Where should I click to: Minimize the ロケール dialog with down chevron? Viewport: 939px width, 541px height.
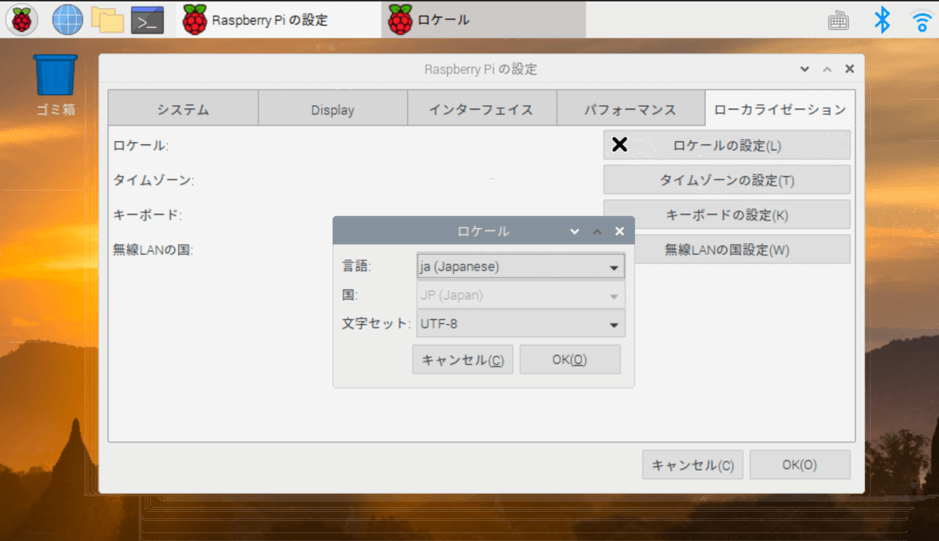(x=574, y=231)
